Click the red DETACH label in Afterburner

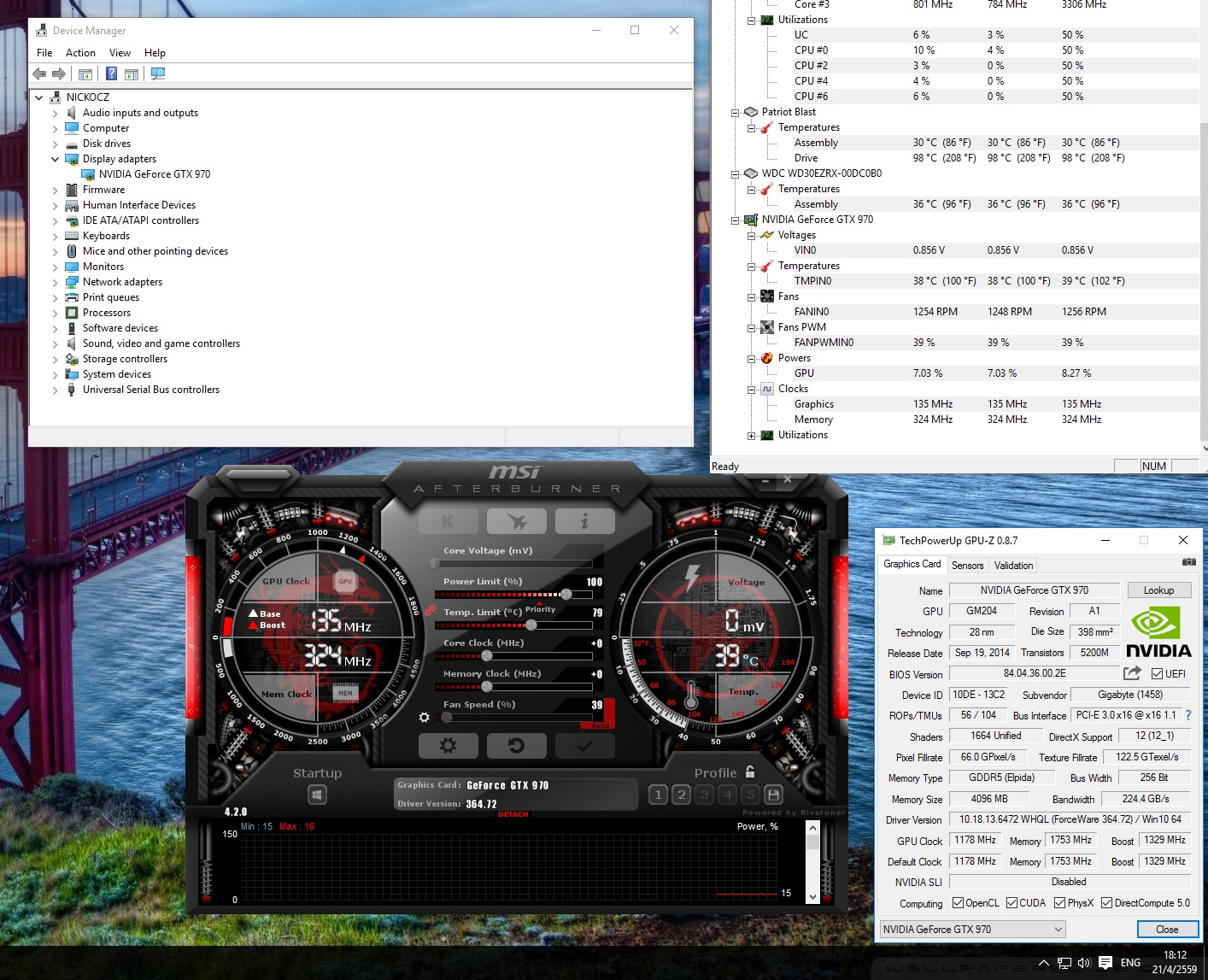coord(513,815)
